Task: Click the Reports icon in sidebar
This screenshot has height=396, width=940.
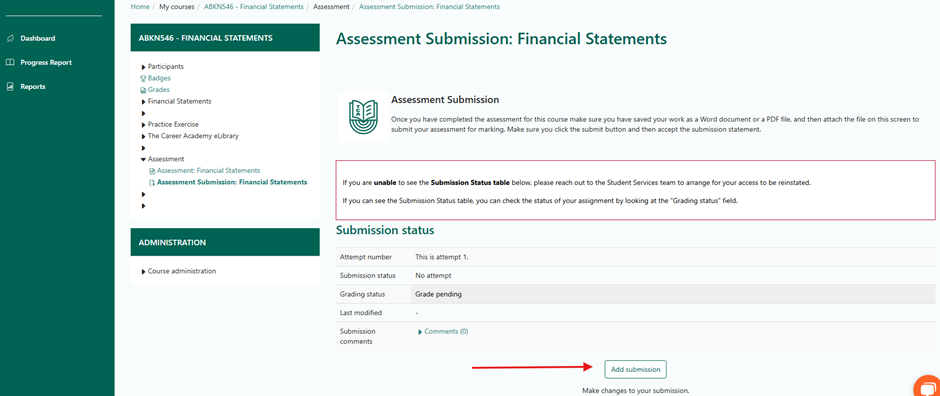Action: pyautogui.click(x=10, y=86)
